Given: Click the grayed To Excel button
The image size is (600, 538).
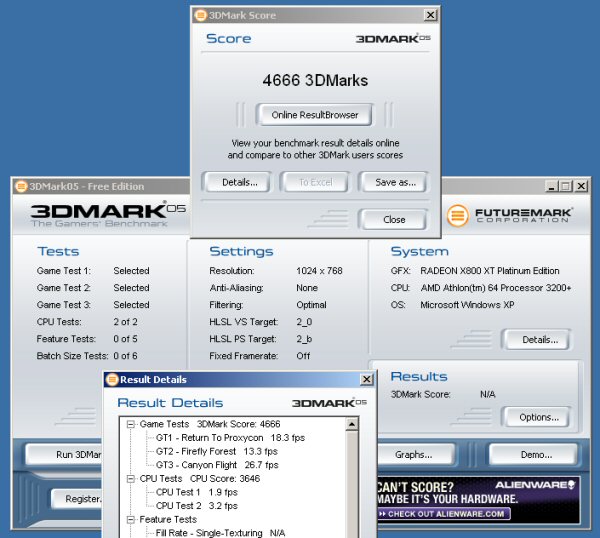Looking at the screenshot, I should (x=315, y=182).
